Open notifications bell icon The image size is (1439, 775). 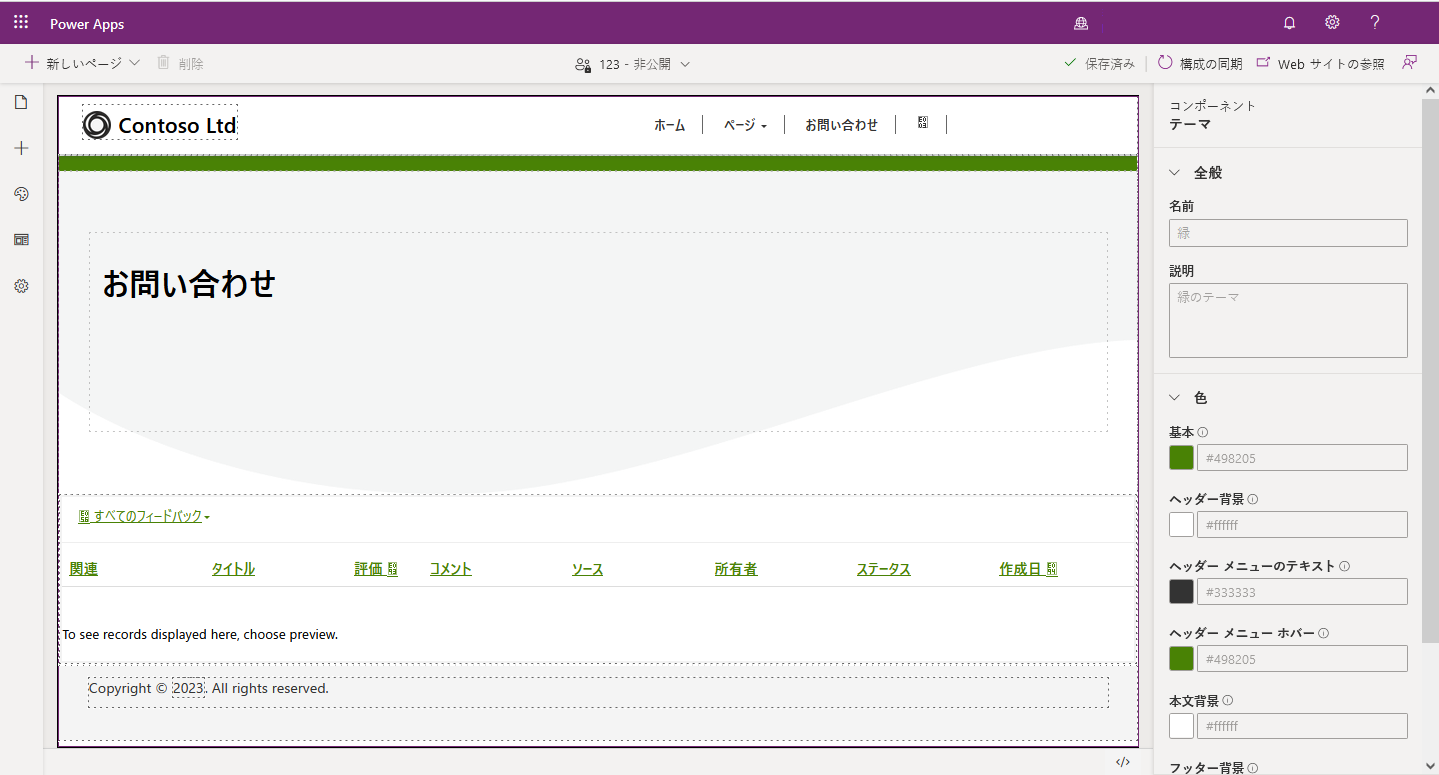[1290, 23]
